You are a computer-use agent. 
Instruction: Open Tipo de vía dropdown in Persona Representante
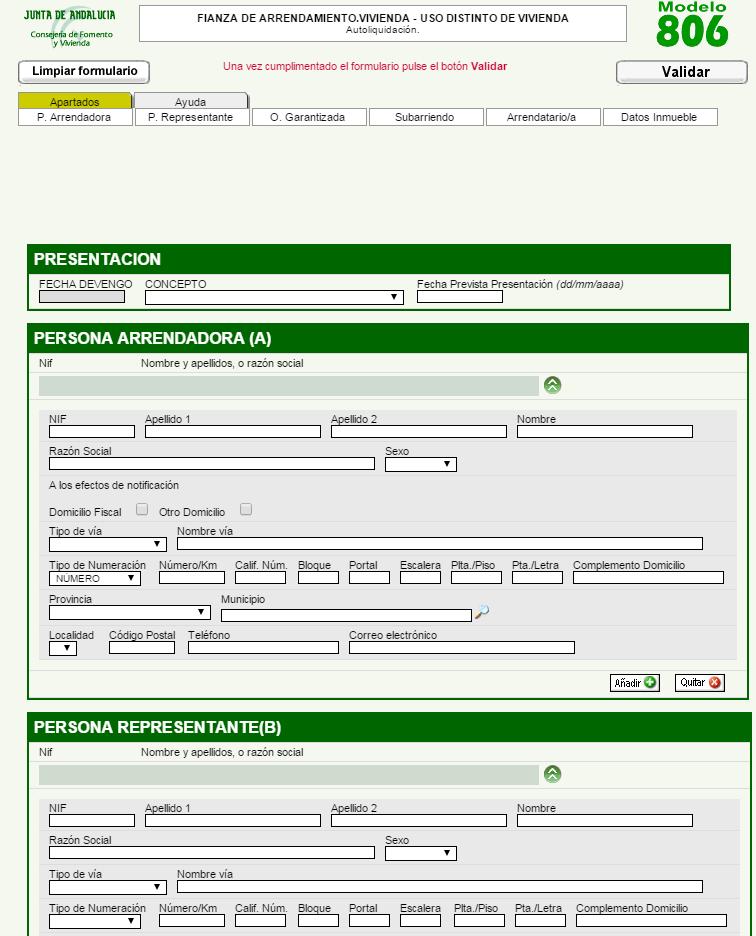point(107,888)
